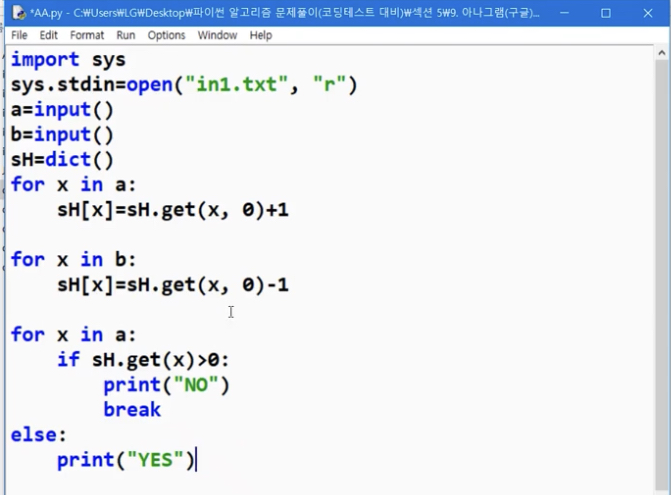Minimize the AA.py editor window
671x495 pixels.
click(564, 13)
